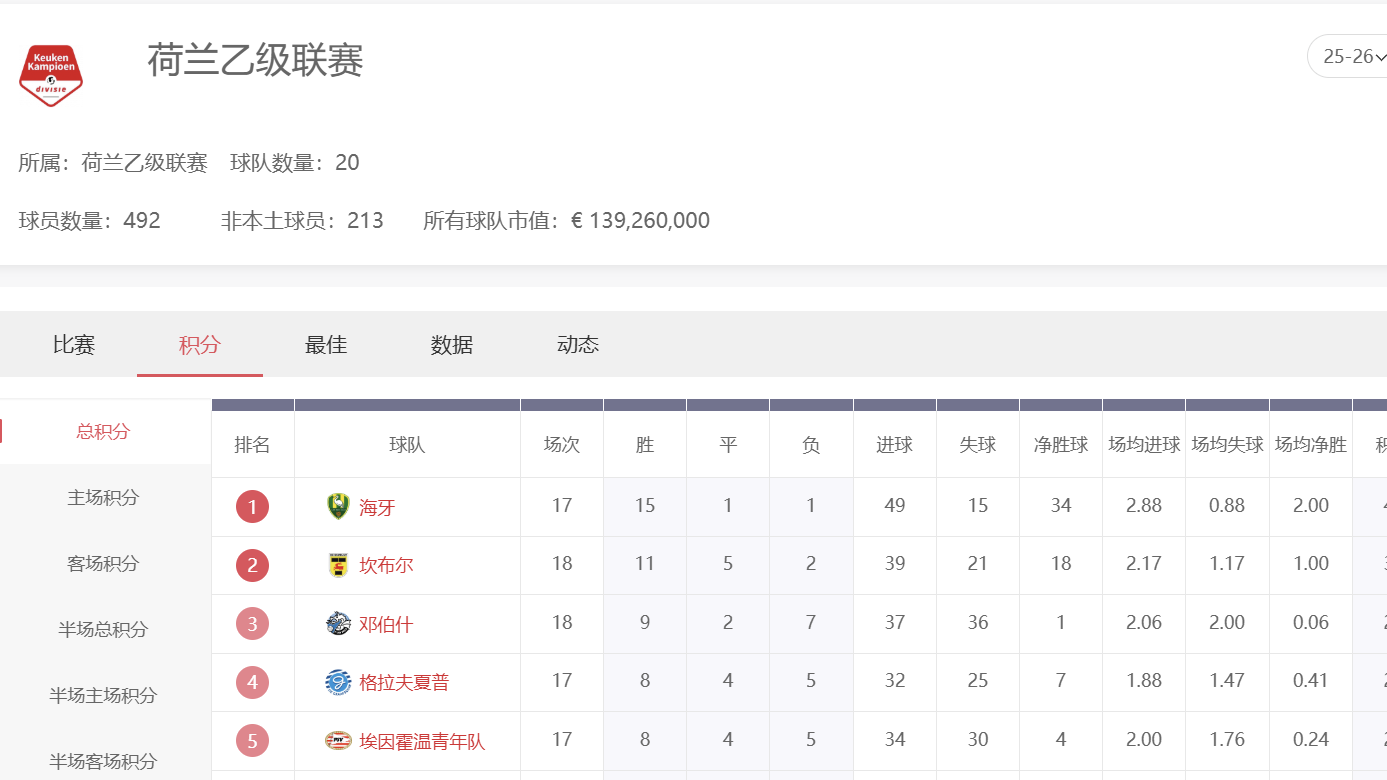Click the rank 1 badge for 海牙

[x=252, y=506]
